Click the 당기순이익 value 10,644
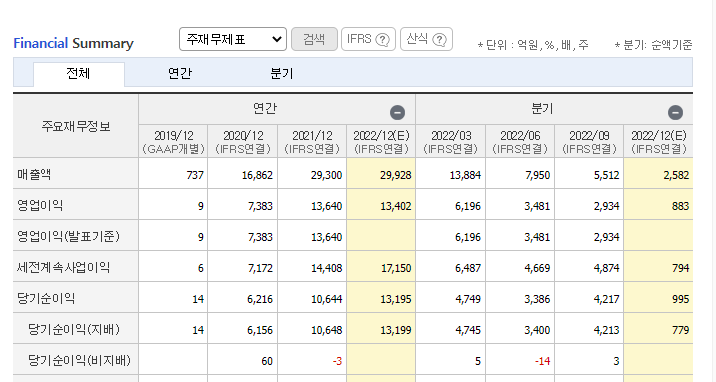The height and width of the screenshot is (382, 716). click(326, 299)
